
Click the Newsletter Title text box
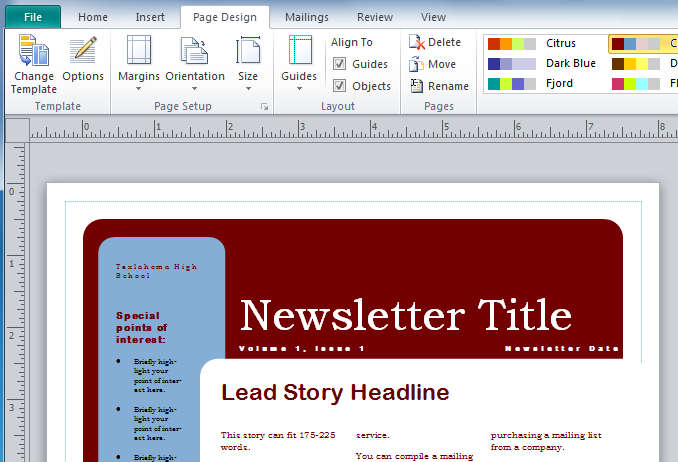tap(406, 315)
